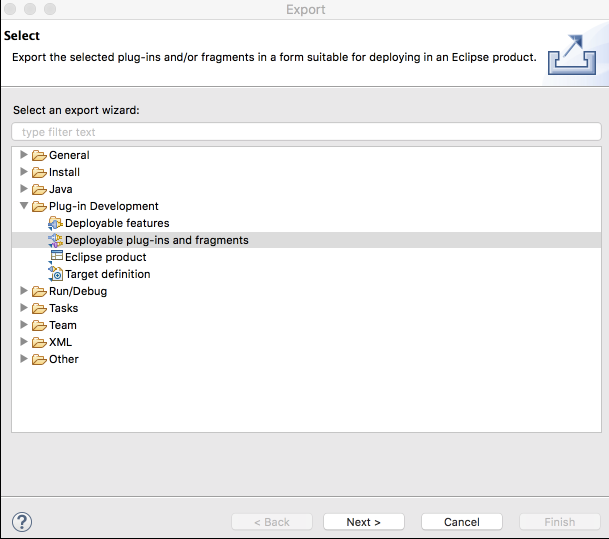Click the Install folder icon
The height and width of the screenshot is (539, 609).
coord(39,172)
